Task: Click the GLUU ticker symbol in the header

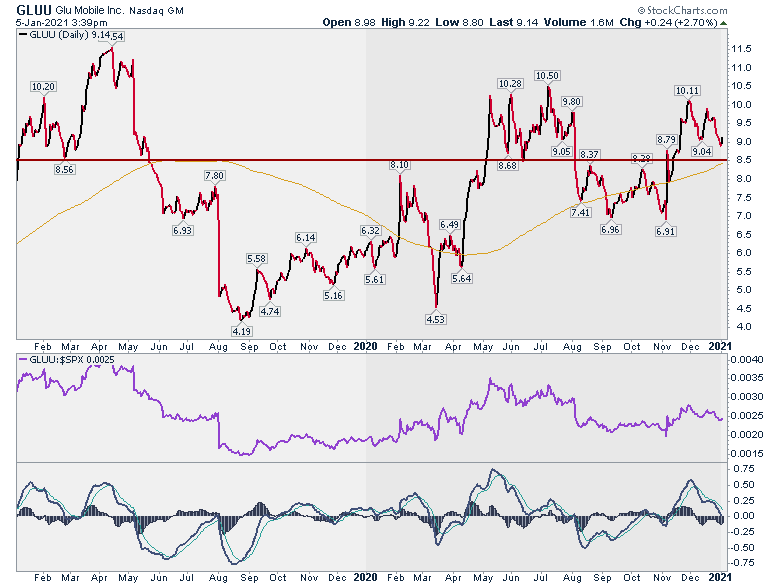Action: (34, 10)
